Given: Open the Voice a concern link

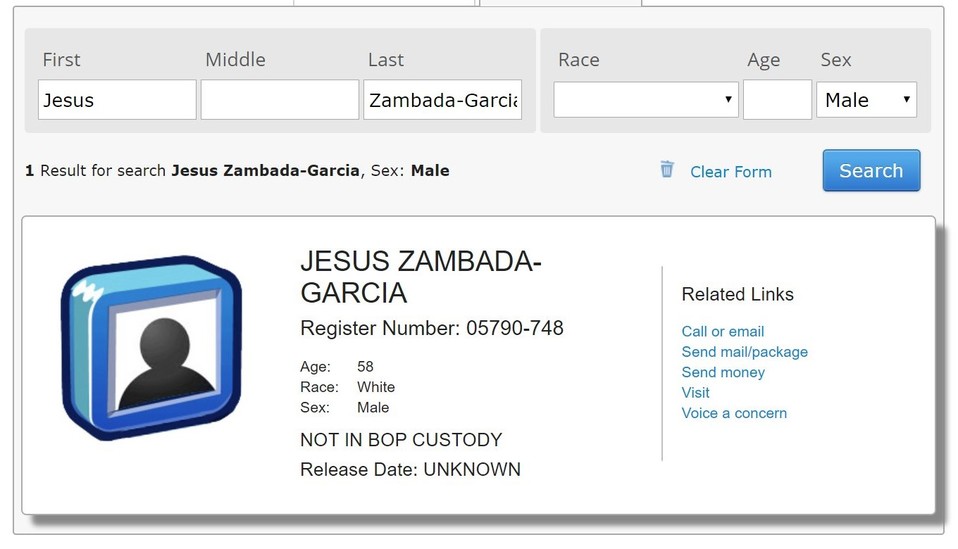Looking at the screenshot, I should (734, 413).
